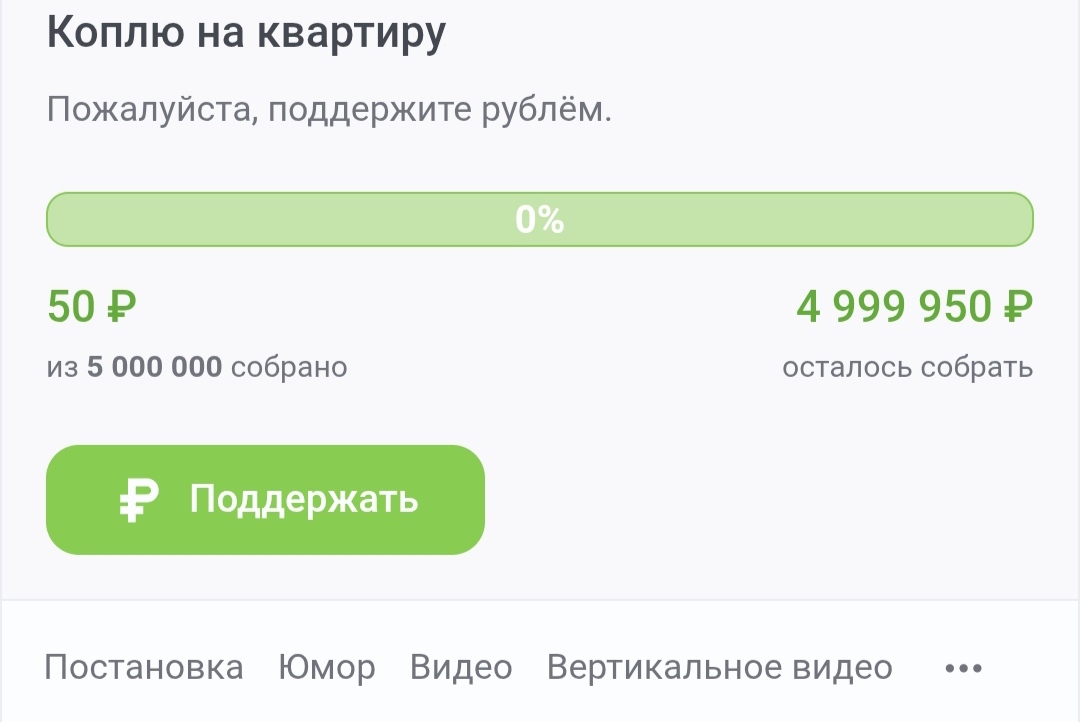Viewport: 1080px width, 722px height.
Task: Click the collected amount 50
Action: point(72,307)
